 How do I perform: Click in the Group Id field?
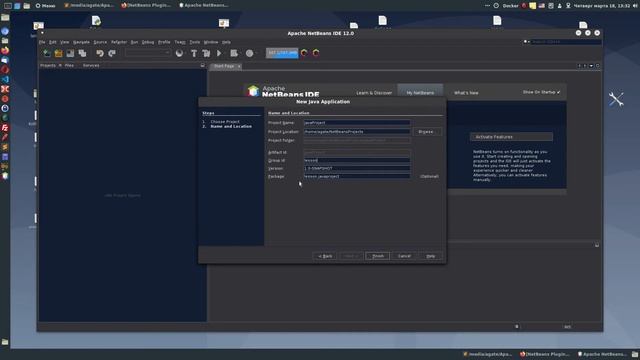pos(357,160)
